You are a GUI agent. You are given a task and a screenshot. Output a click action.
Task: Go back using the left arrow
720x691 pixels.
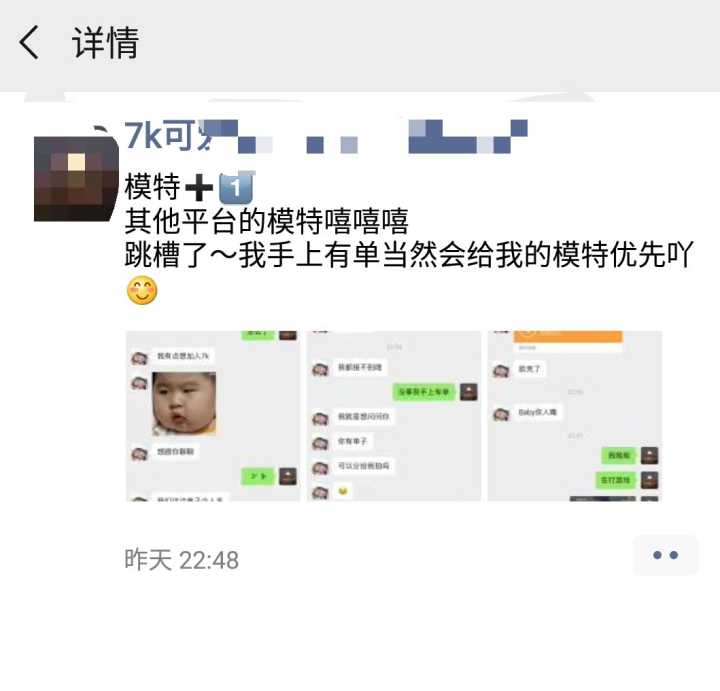click(28, 42)
